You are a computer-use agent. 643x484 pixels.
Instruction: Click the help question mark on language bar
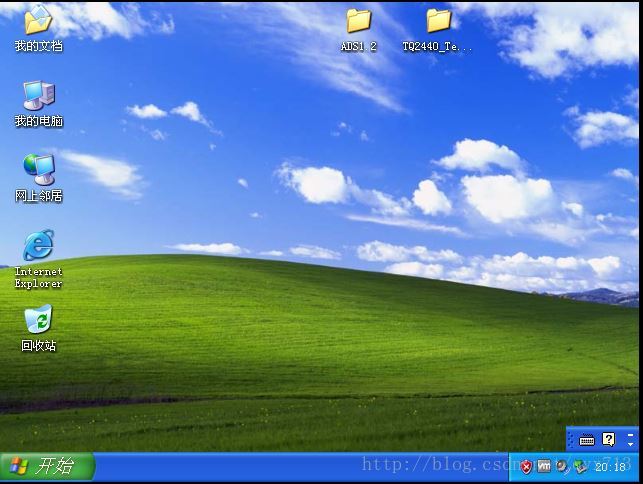[x=609, y=440]
